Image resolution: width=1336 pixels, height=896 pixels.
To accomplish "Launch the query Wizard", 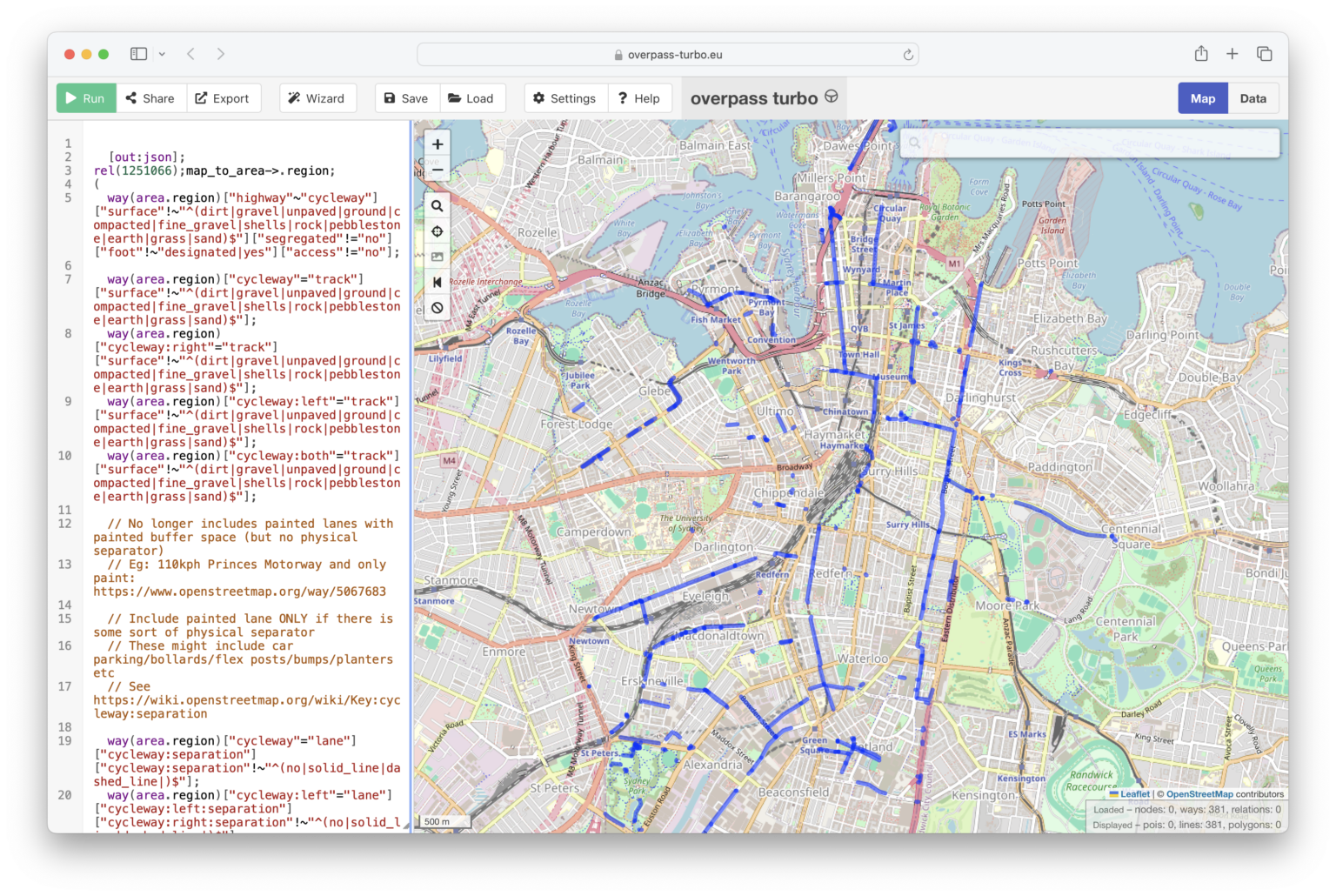I will point(317,98).
